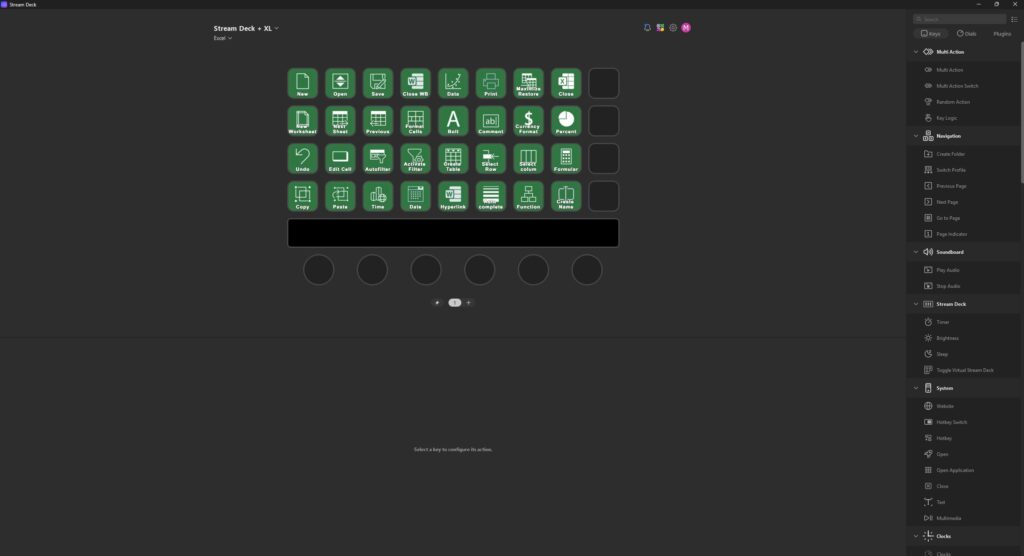Select the first dial below the touch strip
This screenshot has width=1024, height=556.
point(319,270)
